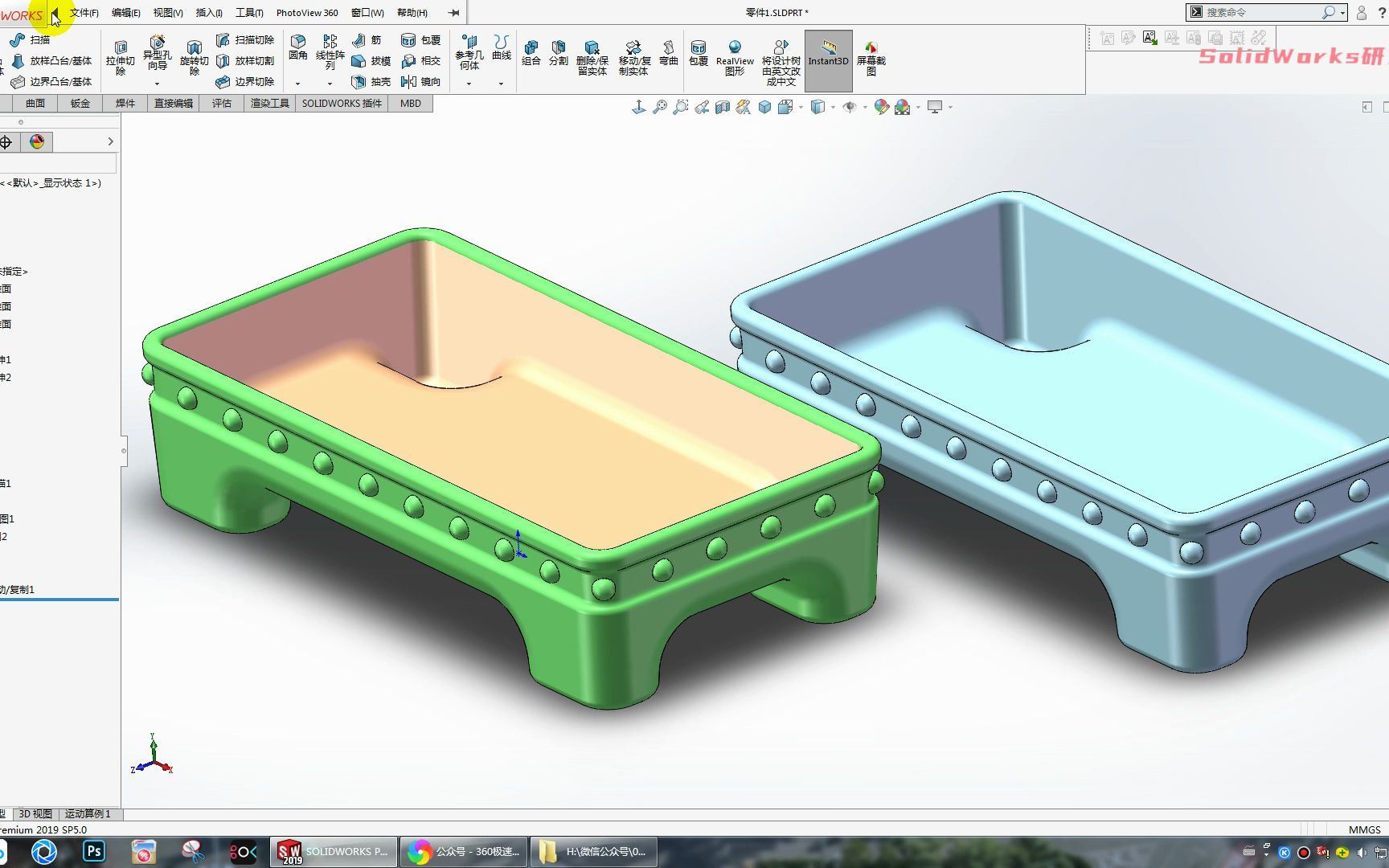The width and height of the screenshot is (1389, 868).
Task: Switch to the 直接编辑 tab
Action: 174,103
